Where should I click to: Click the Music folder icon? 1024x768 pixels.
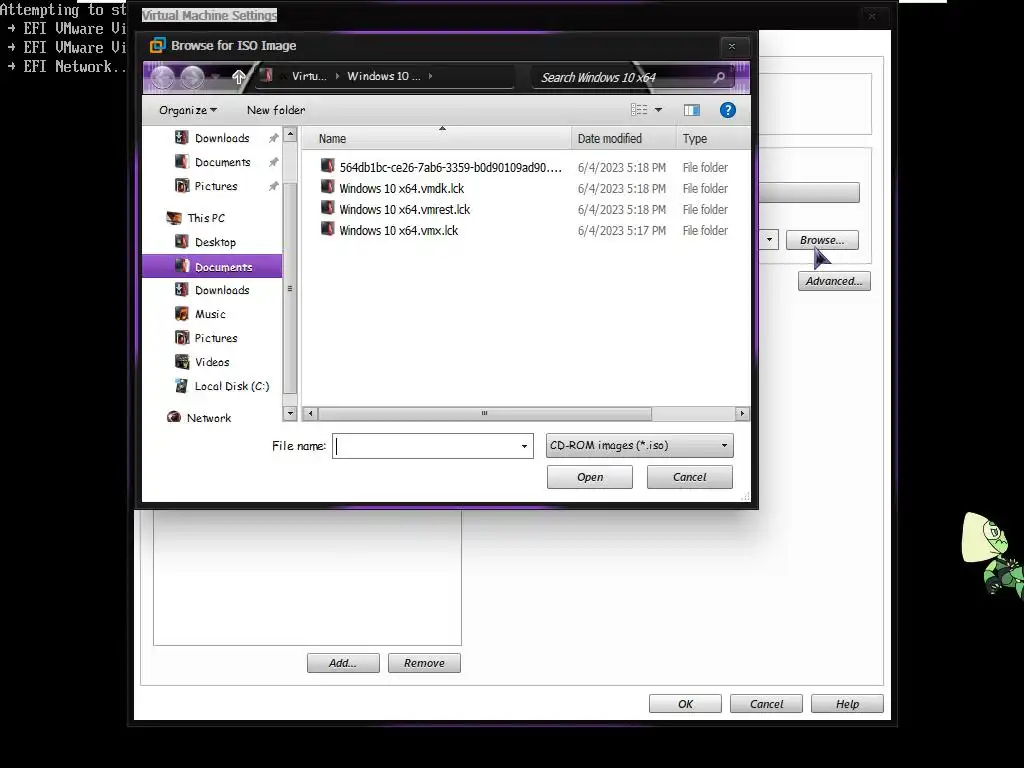click(182, 313)
